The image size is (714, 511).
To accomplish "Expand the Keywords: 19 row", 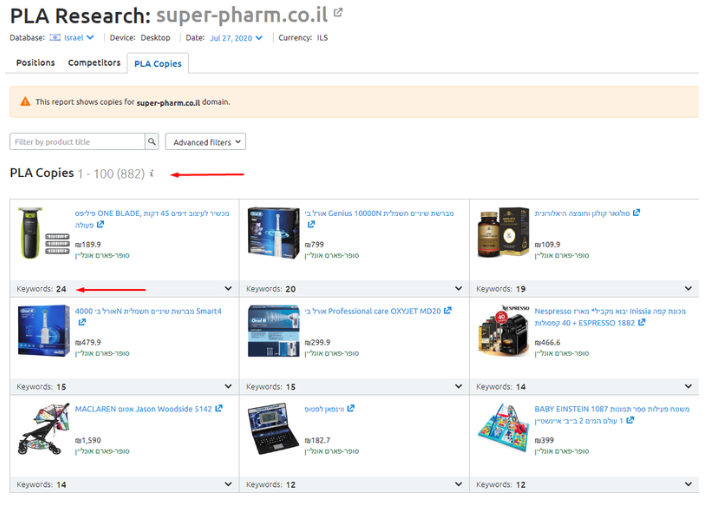I will click(x=688, y=288).
